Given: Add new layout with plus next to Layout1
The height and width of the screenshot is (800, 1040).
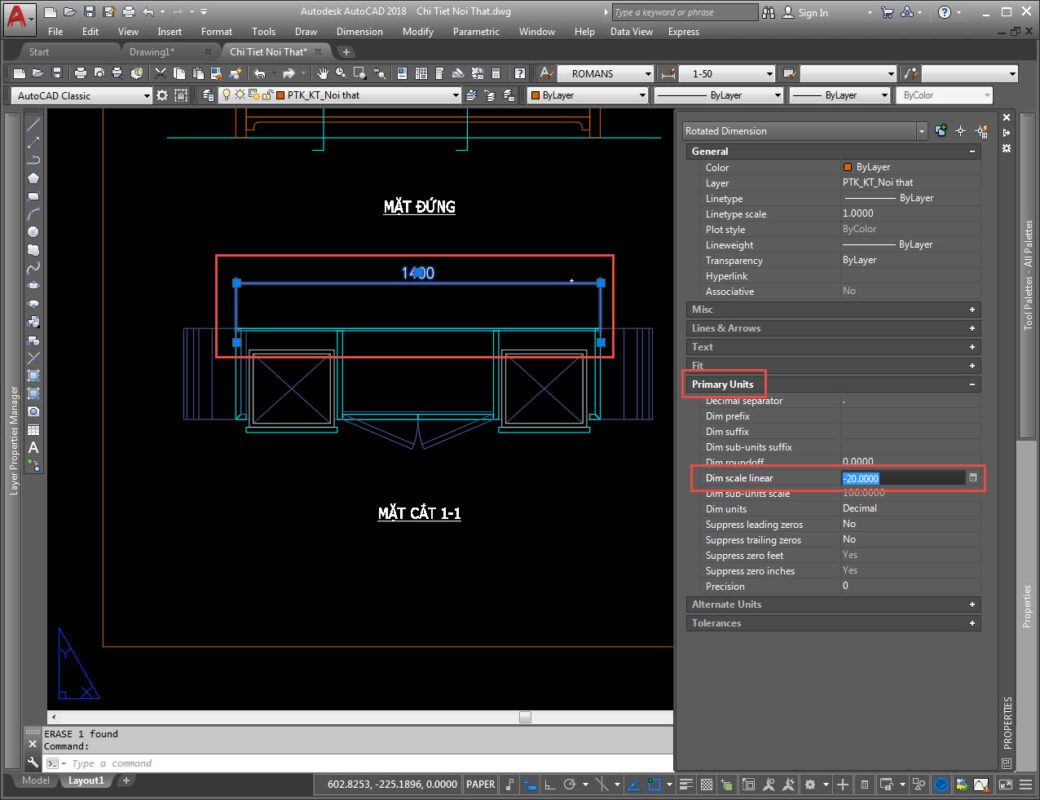Looking at the screenshot, I should [126, 781].
